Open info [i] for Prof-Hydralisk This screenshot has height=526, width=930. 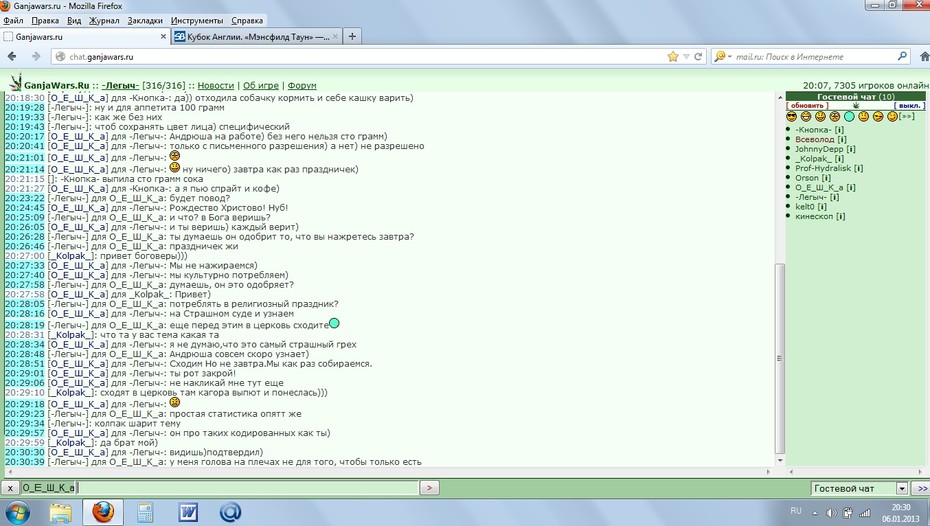point(858,168)
